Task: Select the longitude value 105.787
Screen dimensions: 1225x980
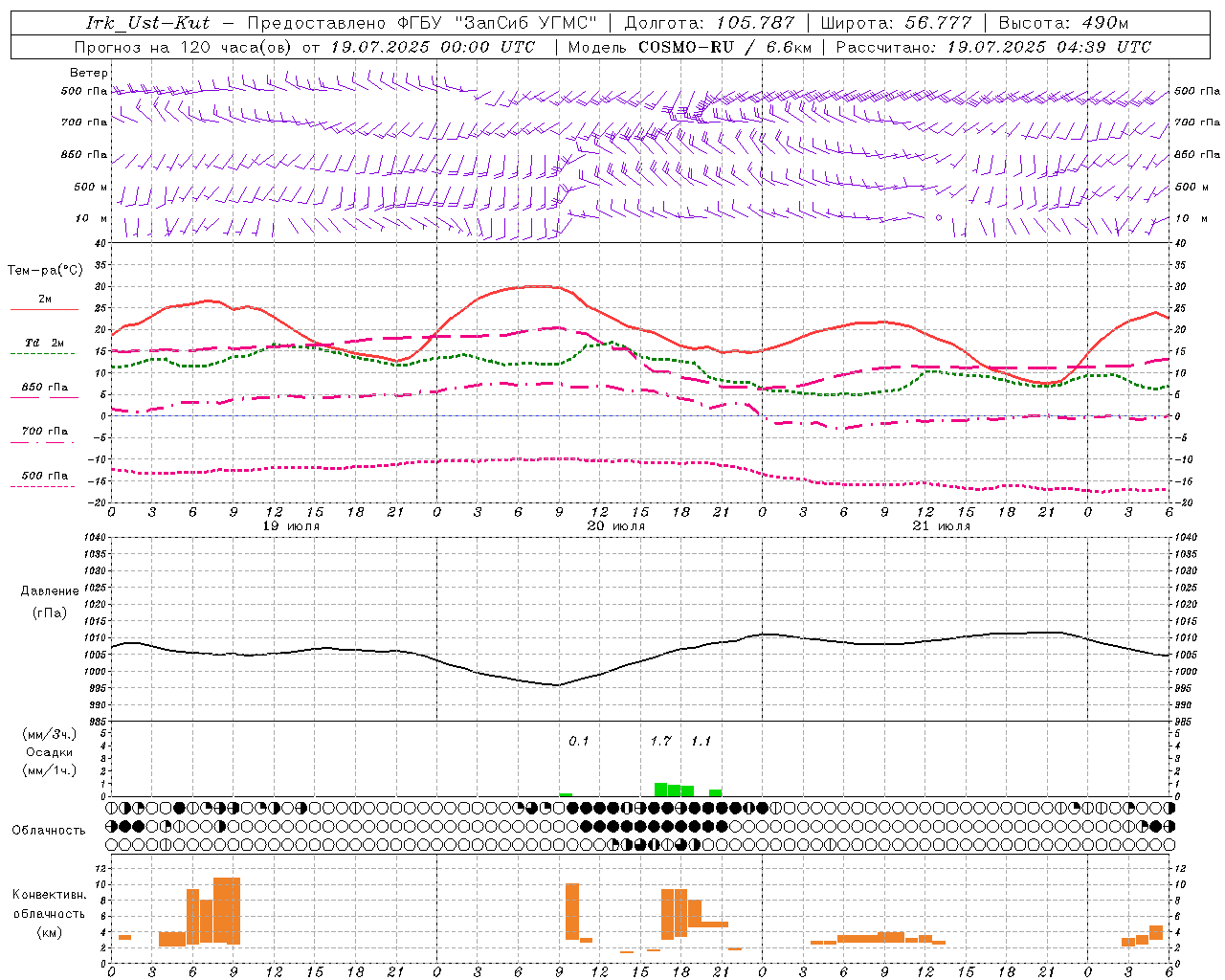Action: pos(755,23)
